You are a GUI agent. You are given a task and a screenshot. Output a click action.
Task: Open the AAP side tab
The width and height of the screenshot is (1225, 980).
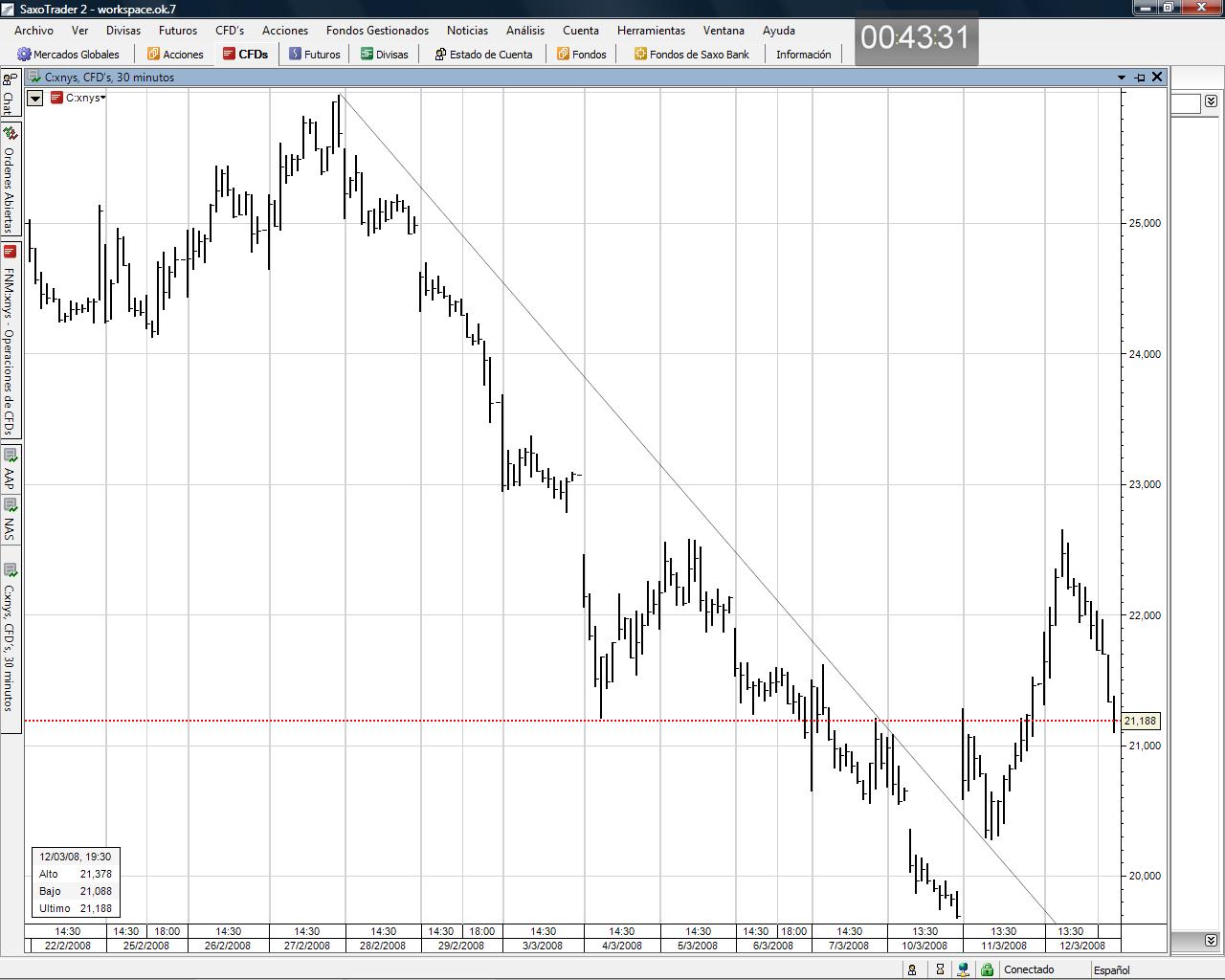[10, 471]
